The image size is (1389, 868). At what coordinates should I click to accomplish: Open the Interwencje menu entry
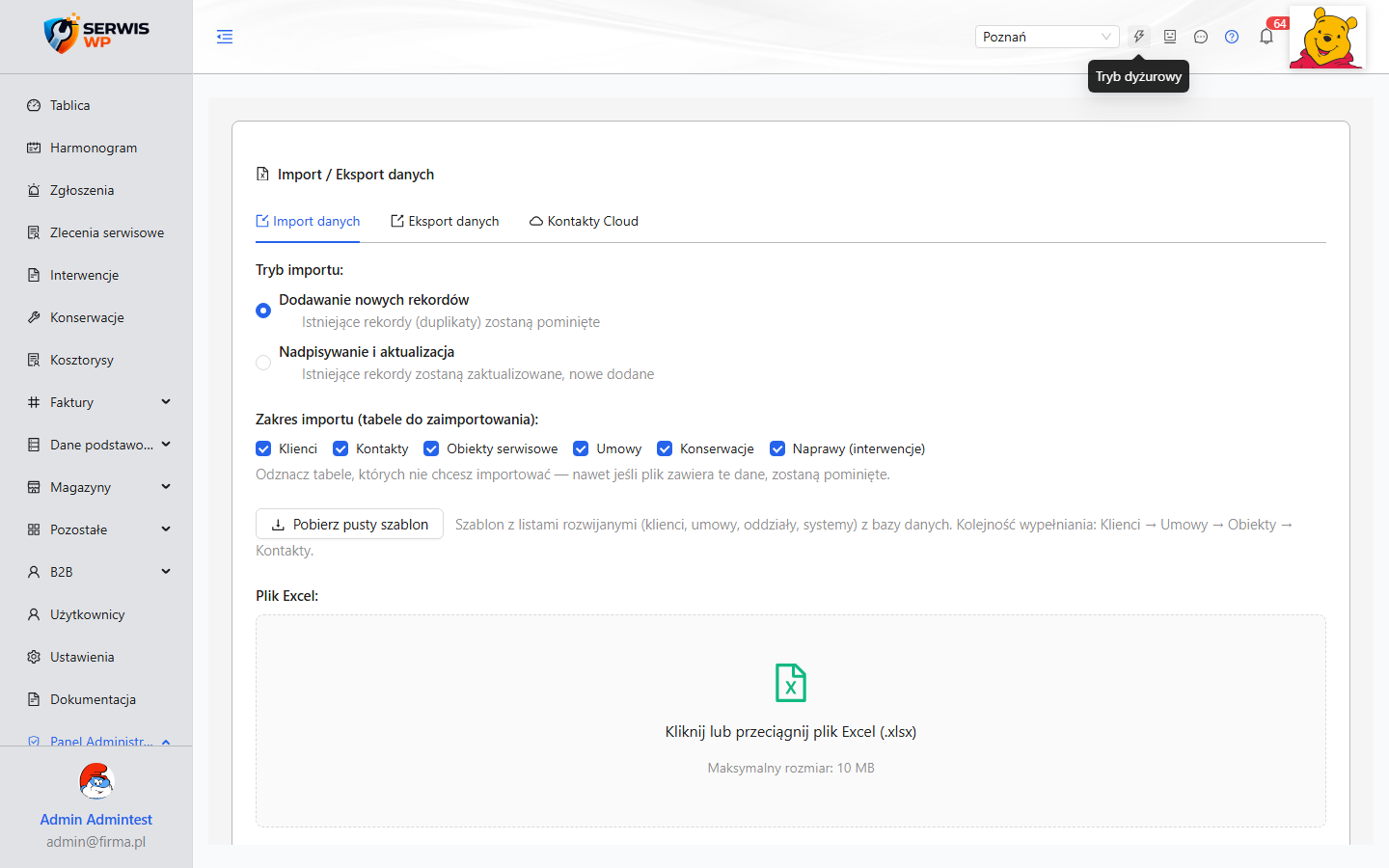pyautogui.click(x=96, y=275)
